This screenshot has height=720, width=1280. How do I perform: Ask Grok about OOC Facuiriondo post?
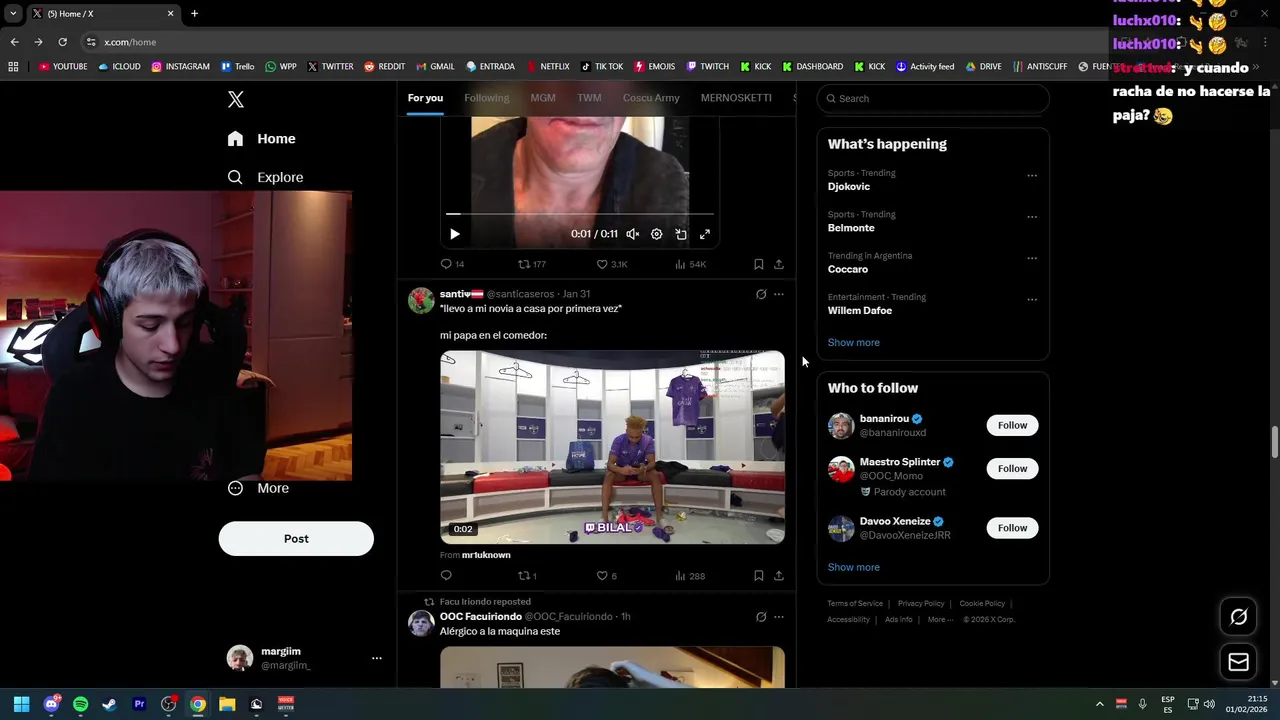pyautogui.click(x=761, y=617)
